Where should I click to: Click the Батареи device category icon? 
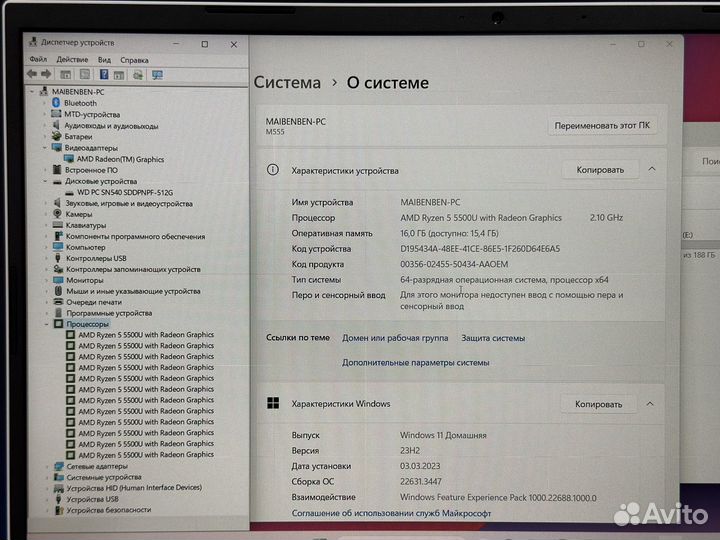click(x=57, y=137)
